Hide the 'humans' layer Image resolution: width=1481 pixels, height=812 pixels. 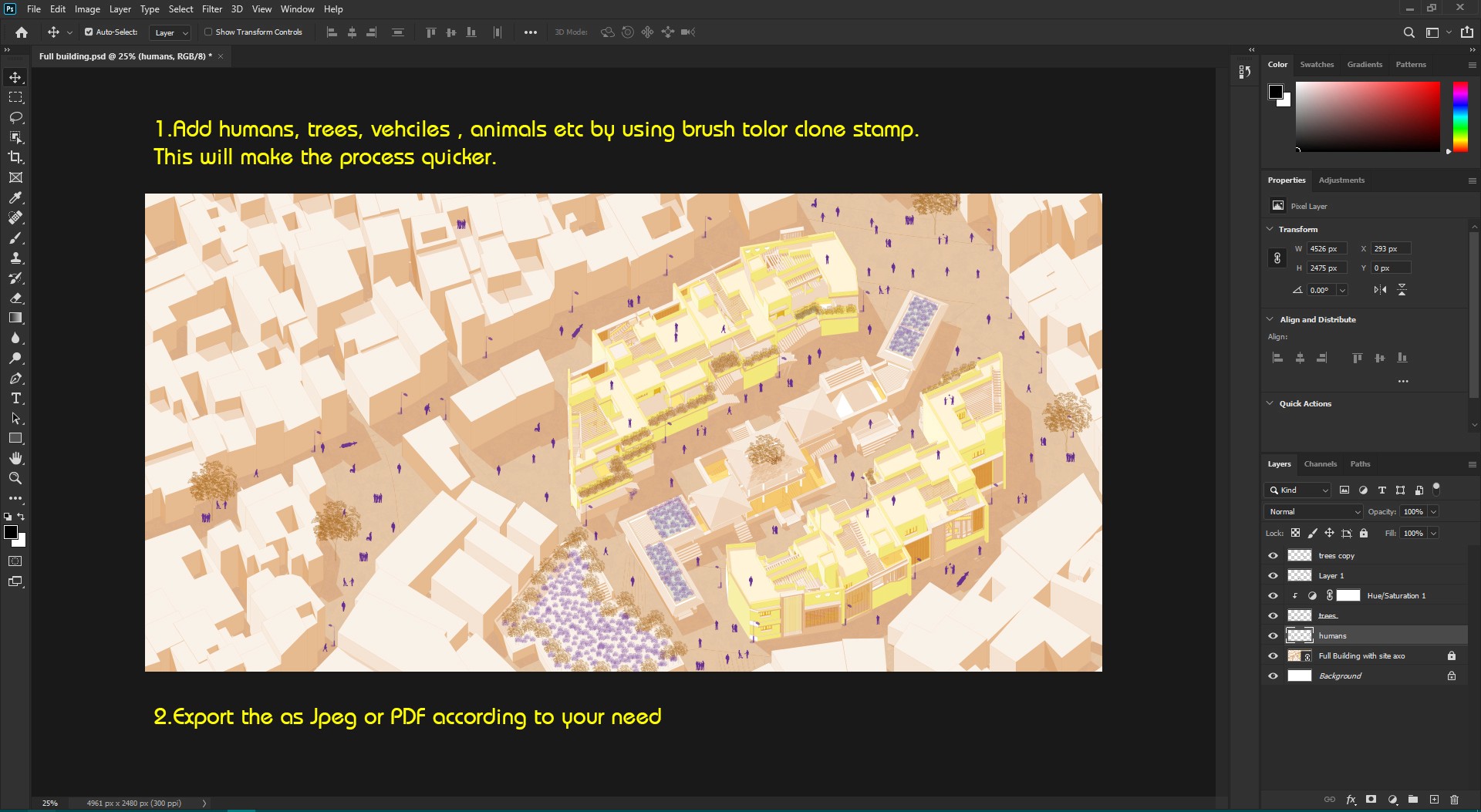click(x=1273, y=635)
